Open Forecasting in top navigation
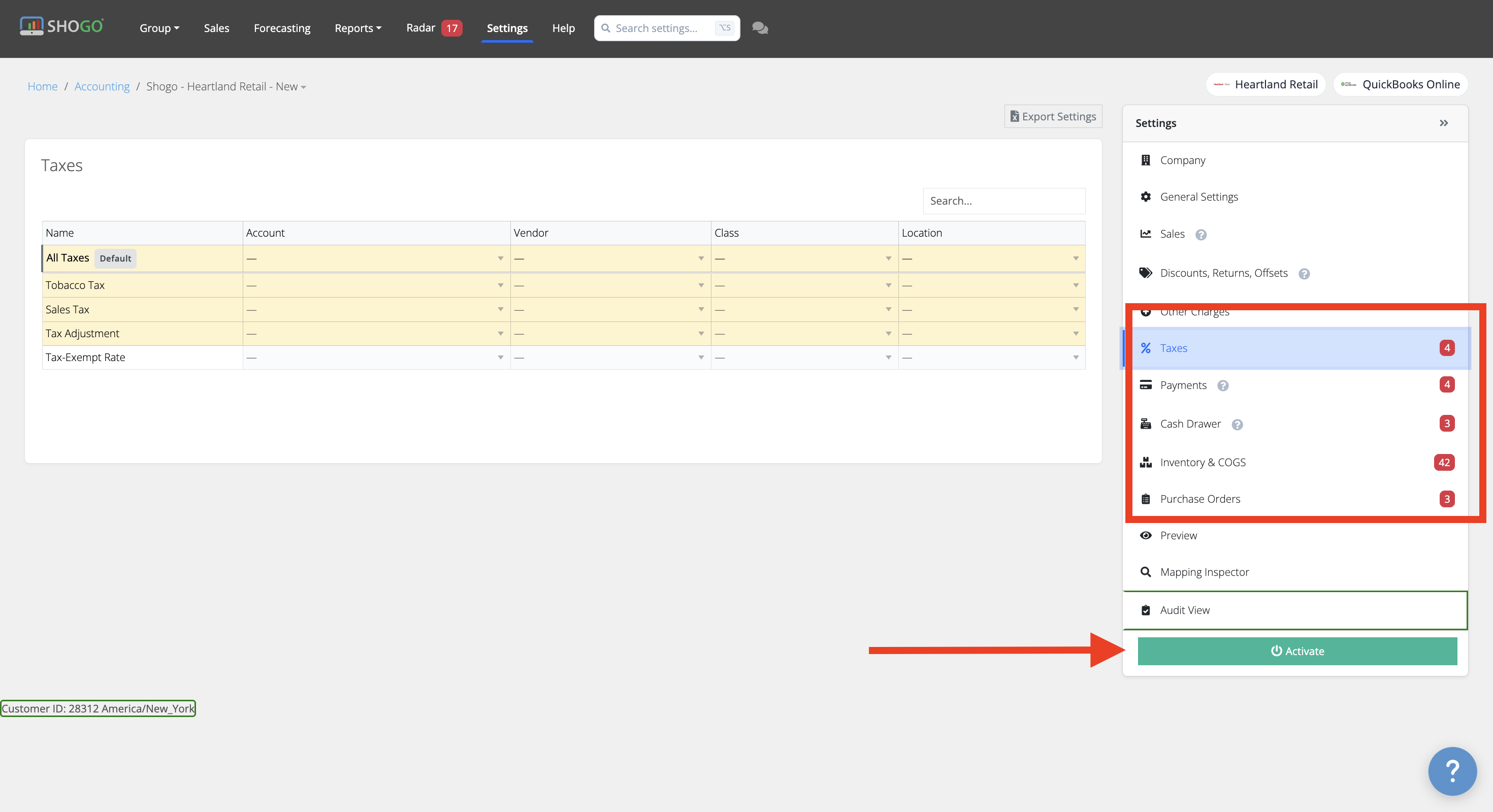 coord(282,28)
